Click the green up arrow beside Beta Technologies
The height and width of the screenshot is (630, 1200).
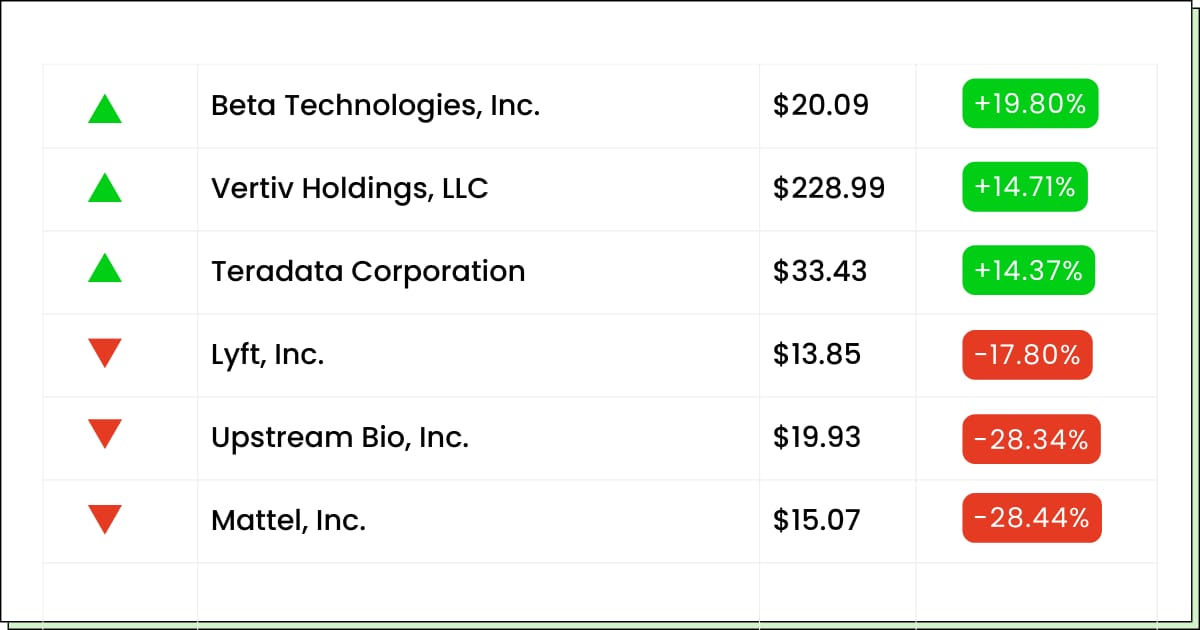(x=105, y=108)
